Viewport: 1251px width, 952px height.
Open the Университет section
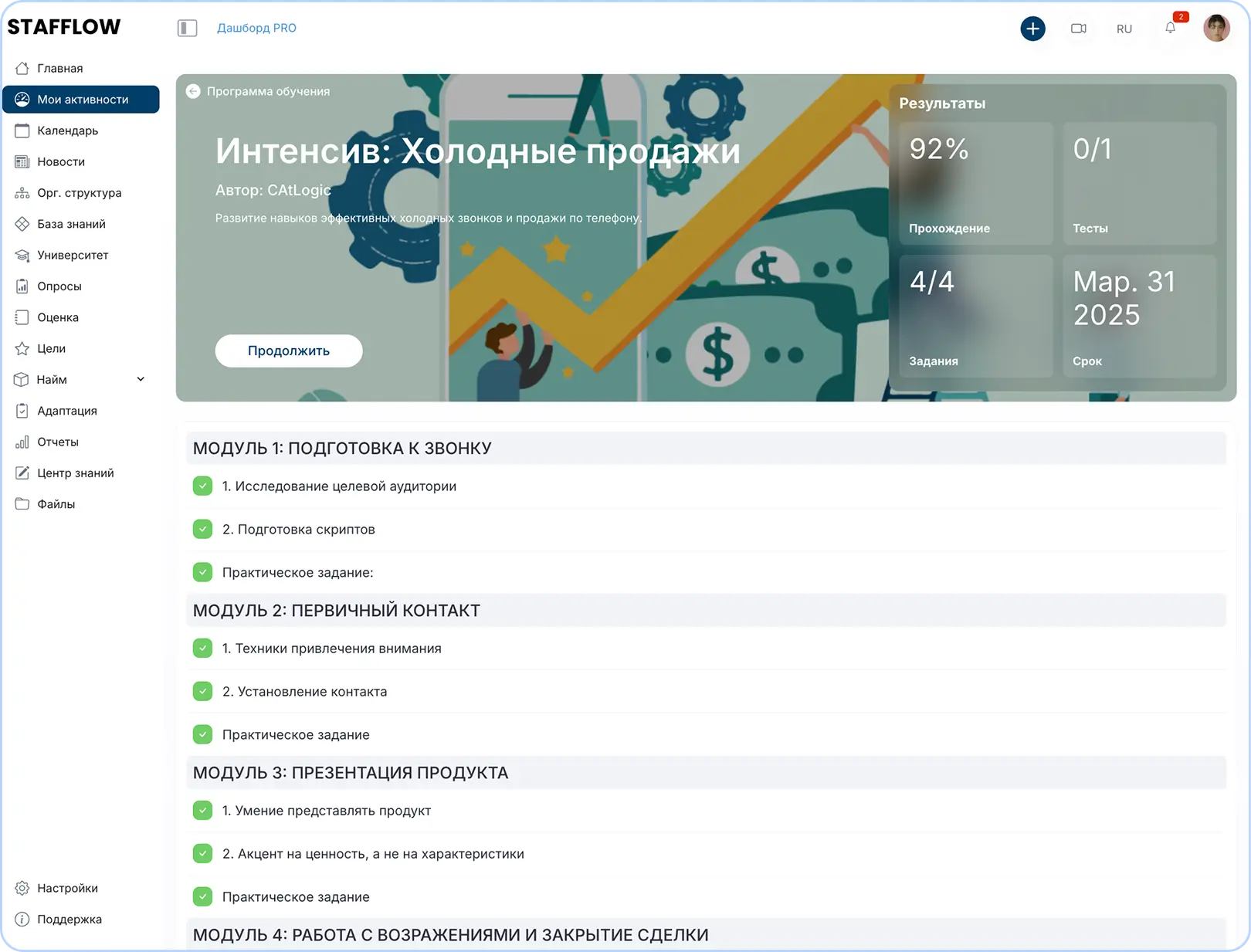click(x=73, y=255)
